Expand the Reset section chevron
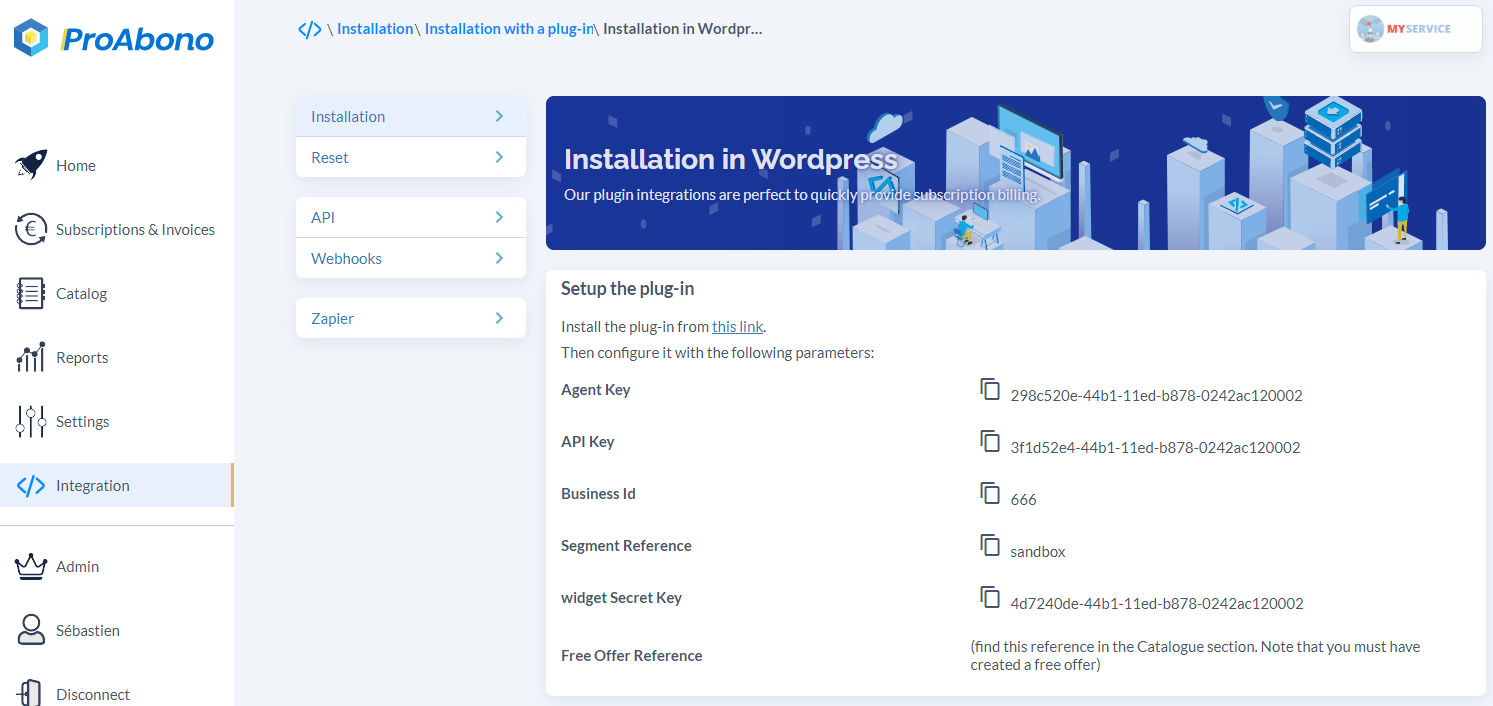This screenshot has height=706, width=1493. 499,157
